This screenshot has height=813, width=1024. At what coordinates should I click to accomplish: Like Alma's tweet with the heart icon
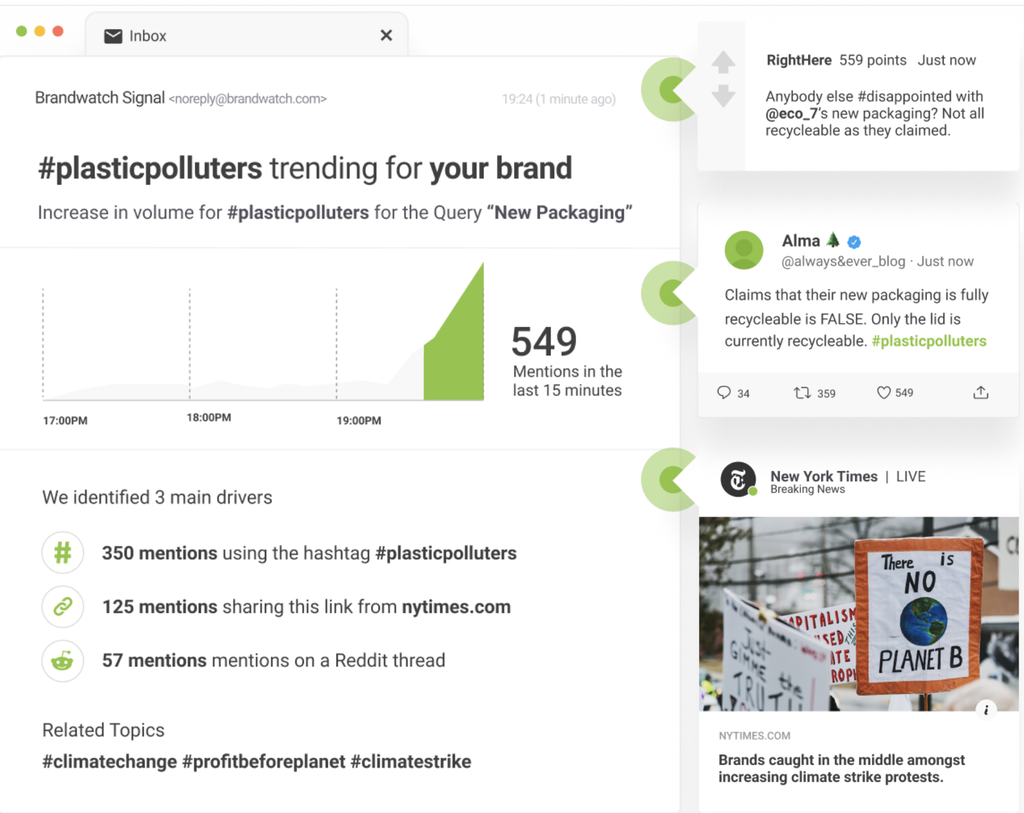pos(883,393)
